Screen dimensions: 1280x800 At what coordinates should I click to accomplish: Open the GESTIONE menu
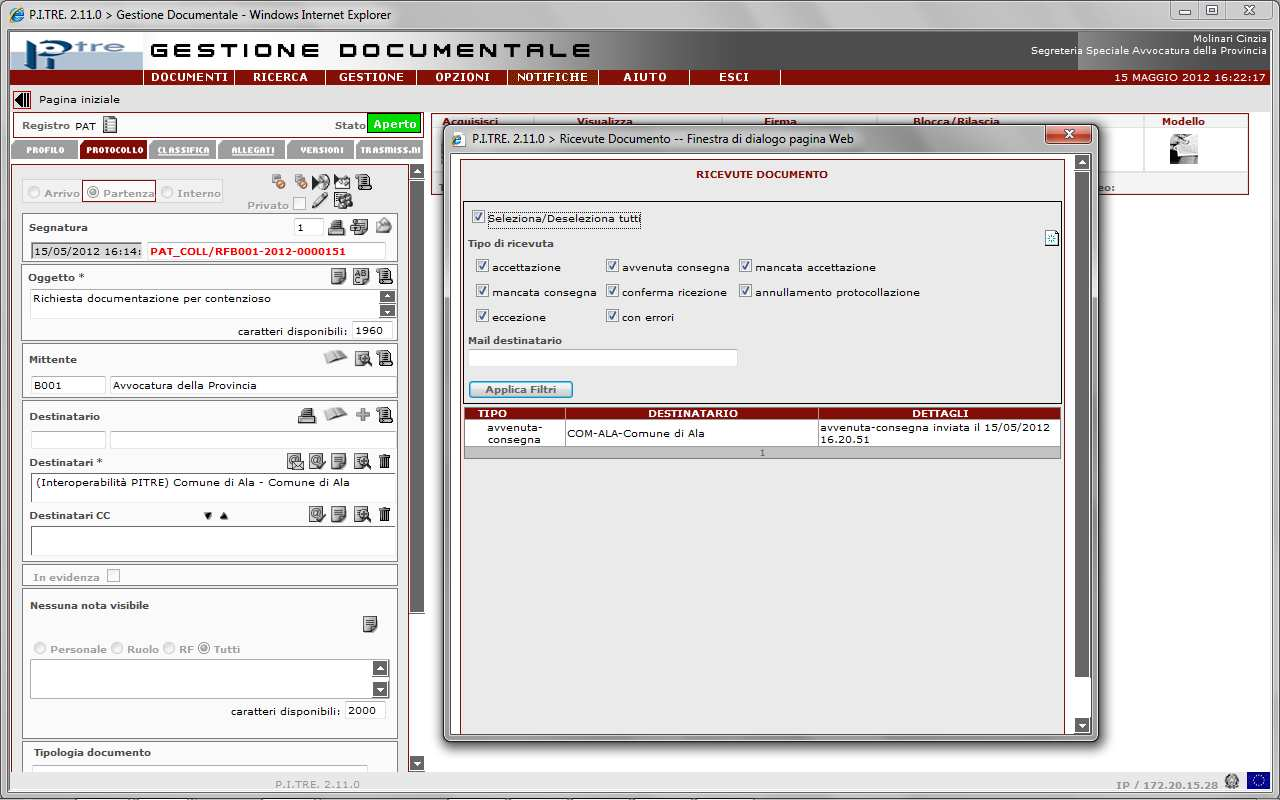point(371,77)
